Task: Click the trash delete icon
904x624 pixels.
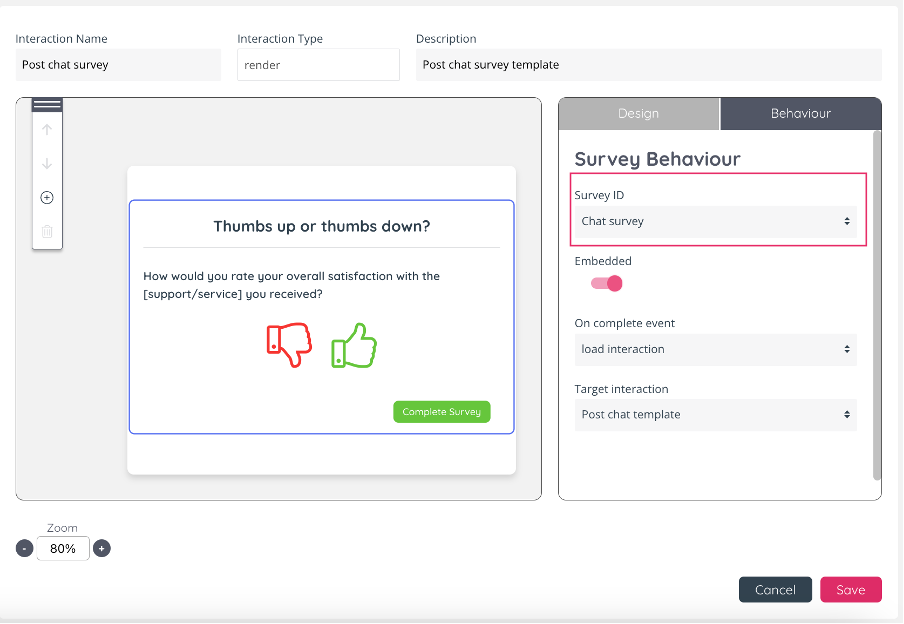Action: coord(47,231)
